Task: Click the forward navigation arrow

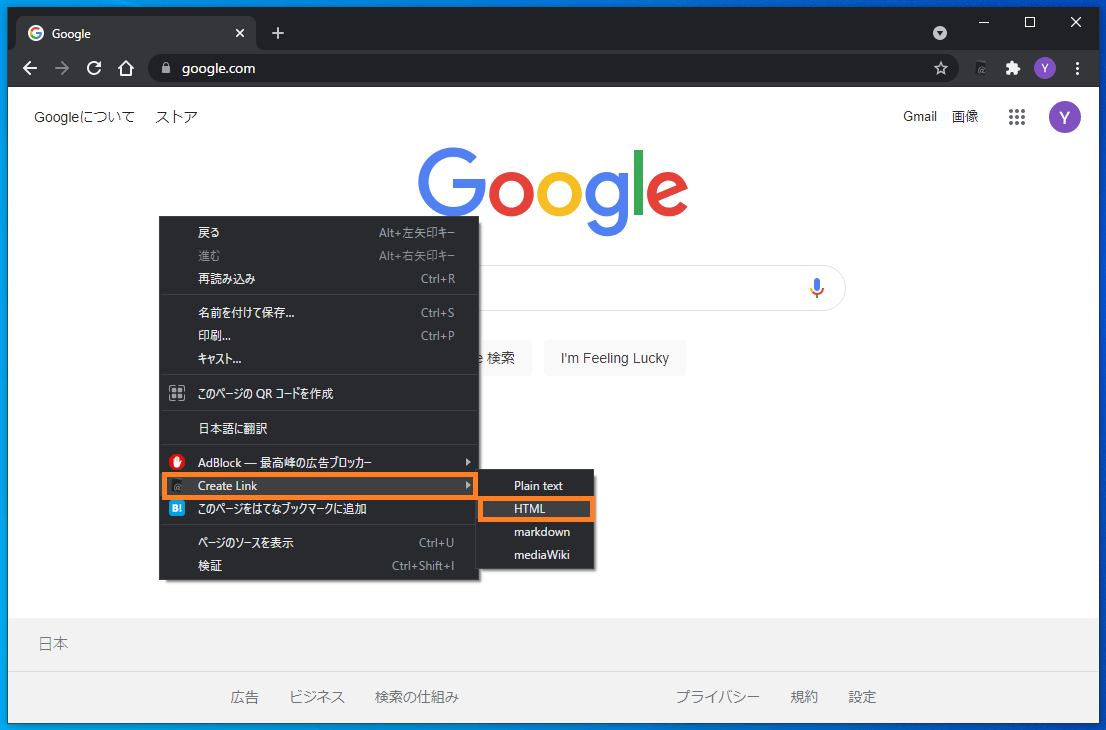Action: tap(62, 68)
